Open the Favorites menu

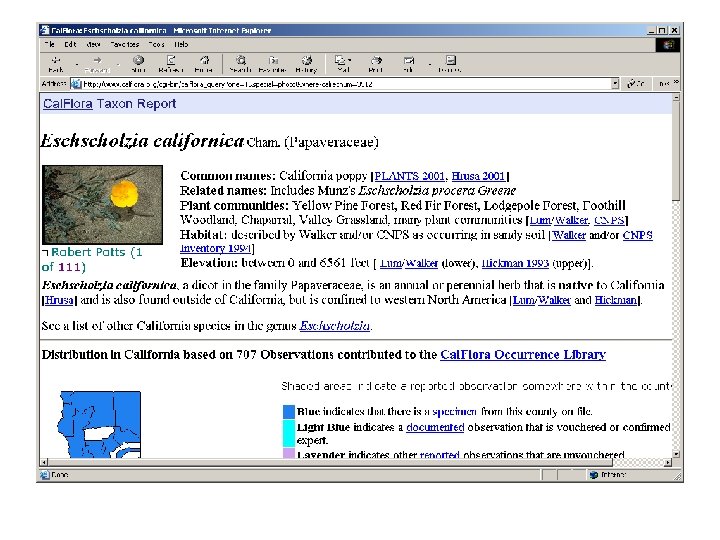125,45
